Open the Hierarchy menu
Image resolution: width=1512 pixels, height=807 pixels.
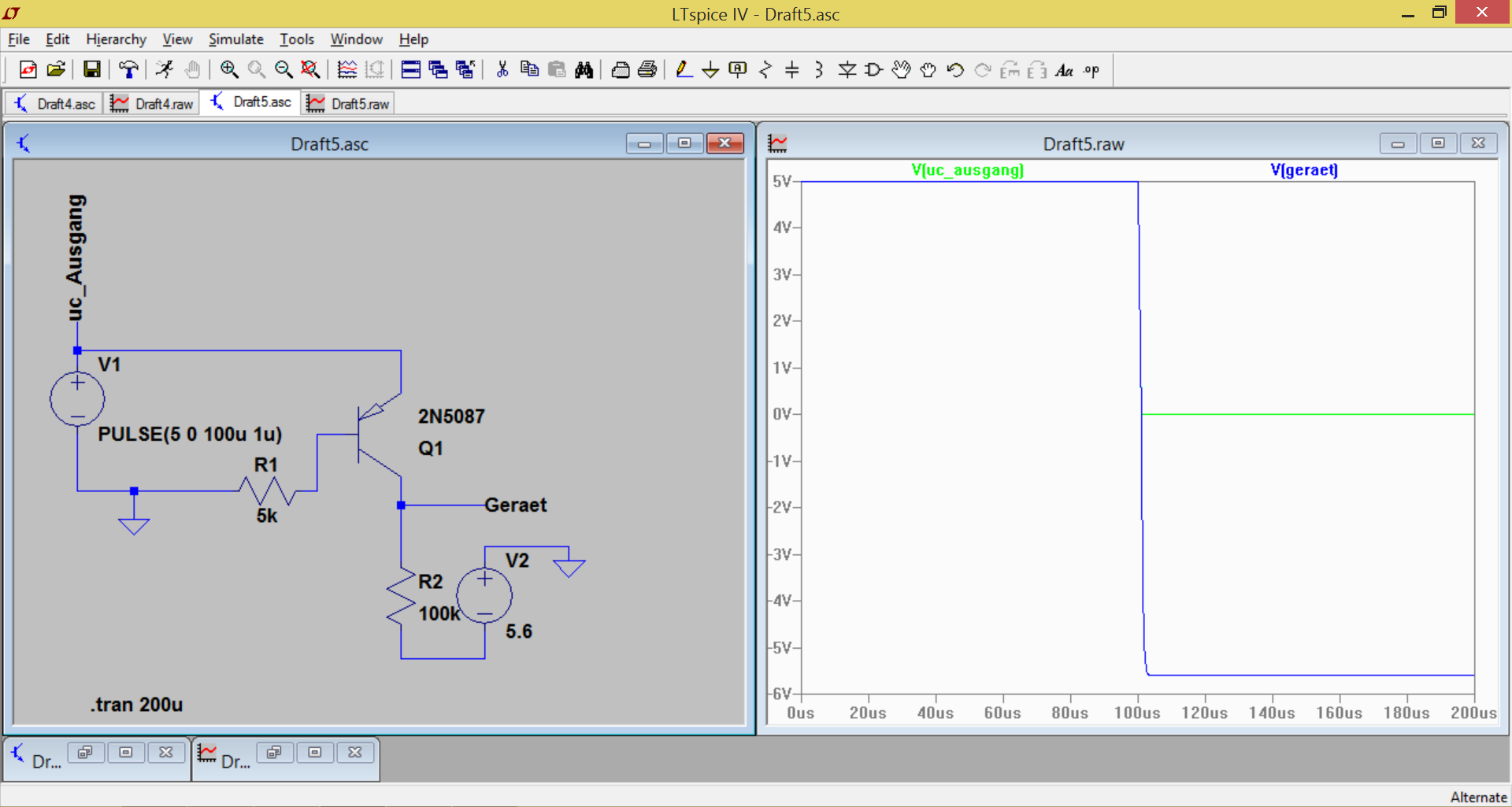[x=116, y=39]
